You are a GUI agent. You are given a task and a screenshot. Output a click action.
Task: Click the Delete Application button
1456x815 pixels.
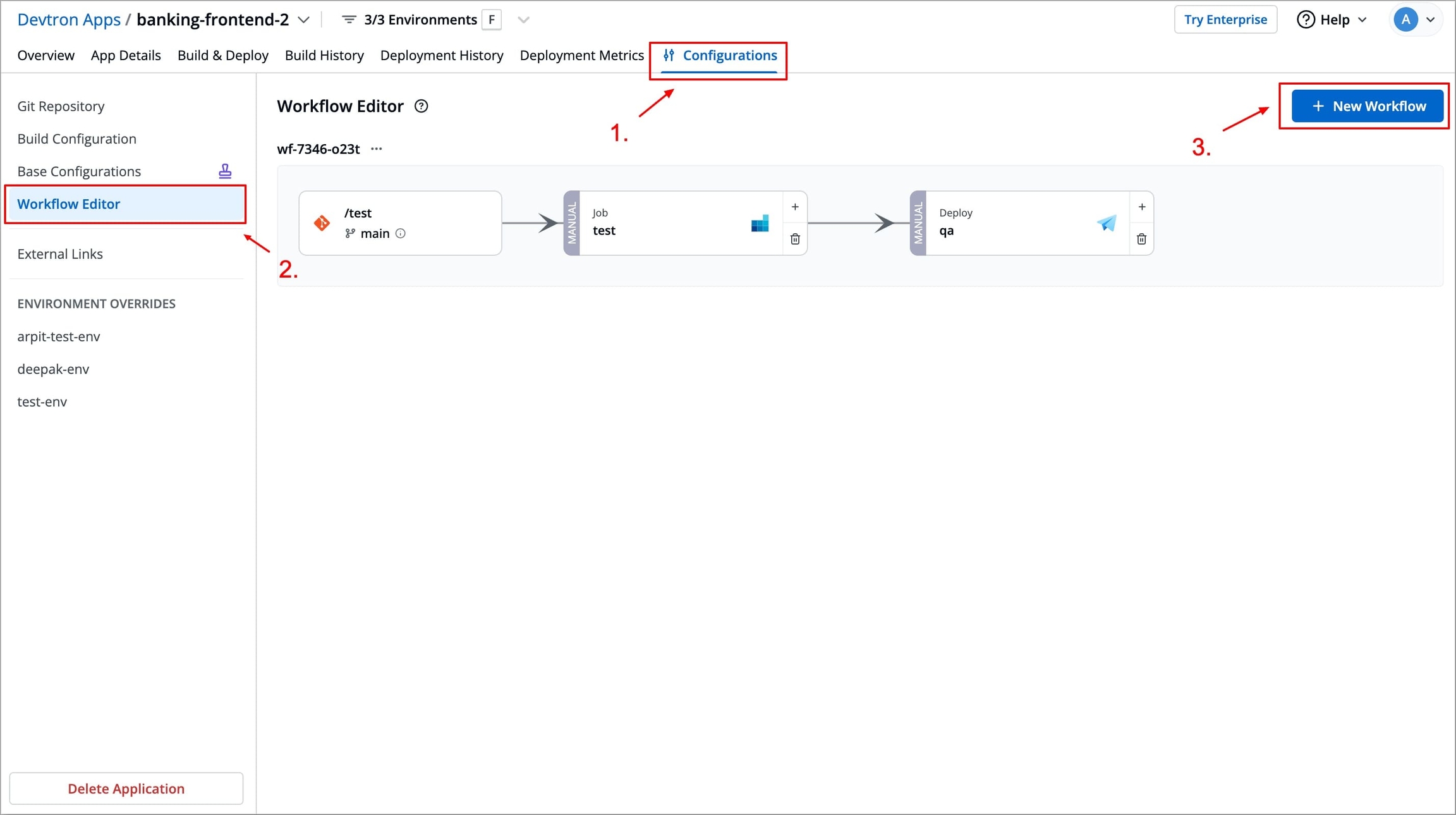click(x=126, y=788)
